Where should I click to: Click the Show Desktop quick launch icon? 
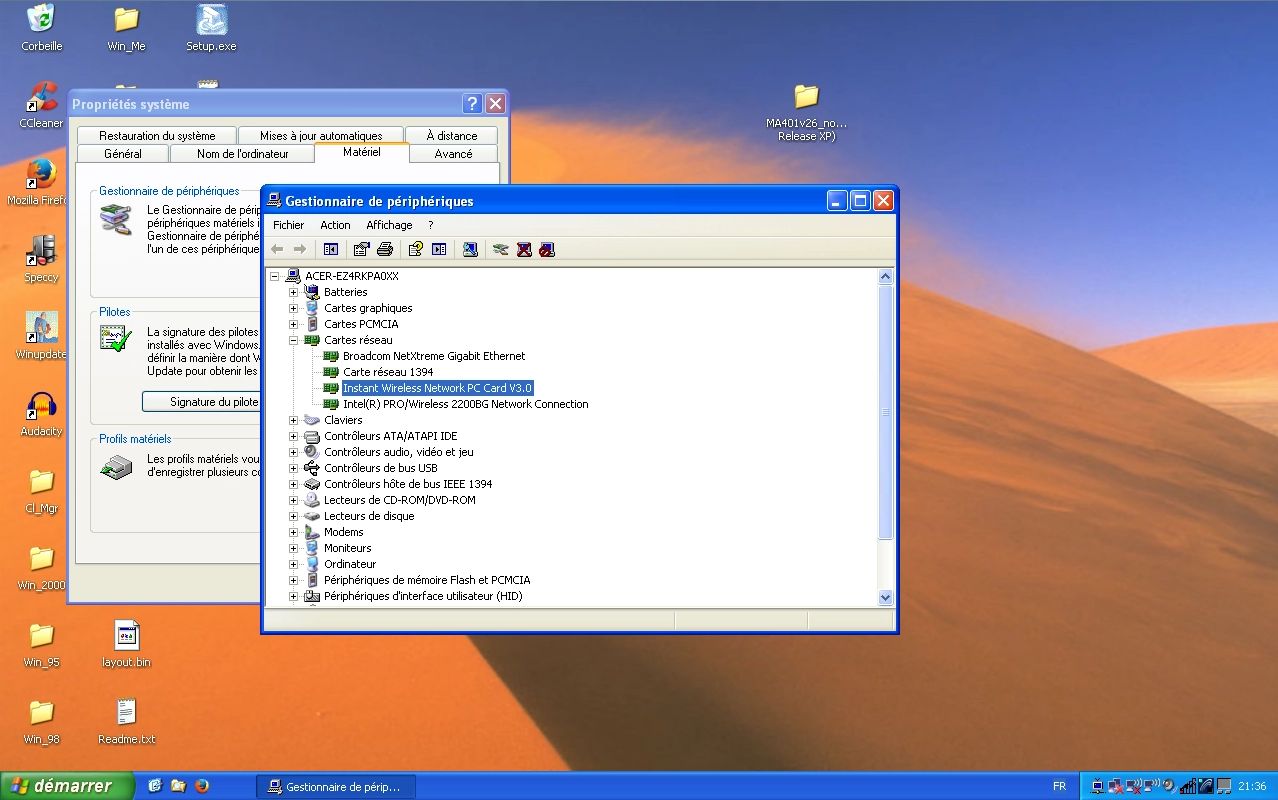pos(155,786)
